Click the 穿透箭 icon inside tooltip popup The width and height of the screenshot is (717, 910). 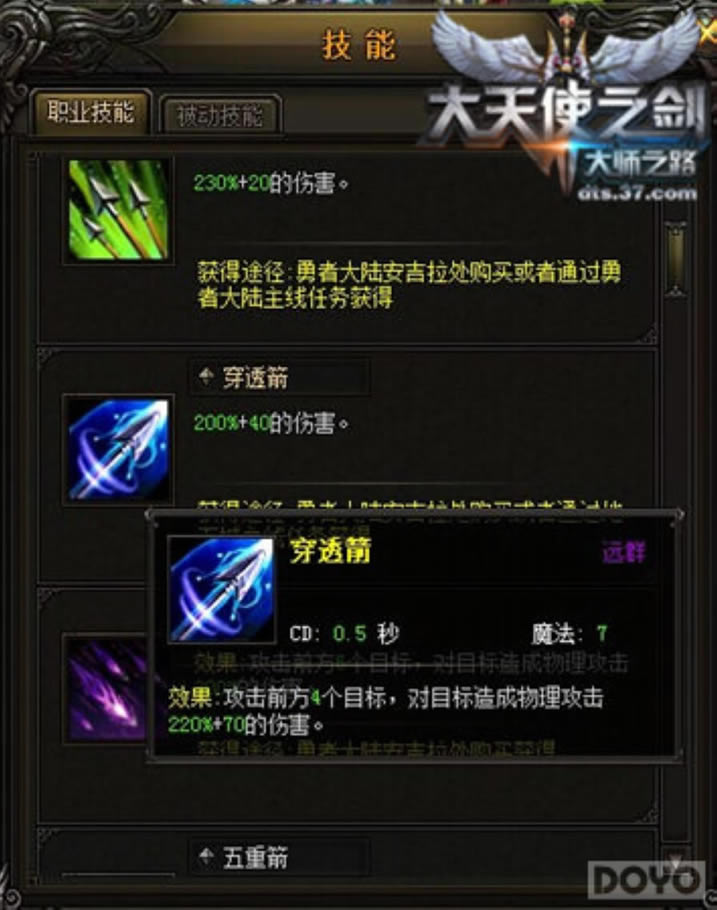click(221, 590)
